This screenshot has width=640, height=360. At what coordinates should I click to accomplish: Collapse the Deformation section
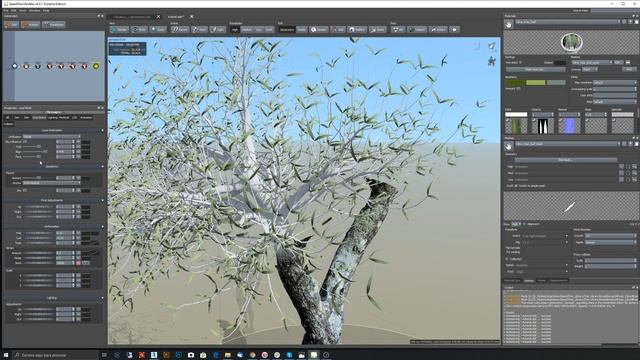(x=102, y=227)
